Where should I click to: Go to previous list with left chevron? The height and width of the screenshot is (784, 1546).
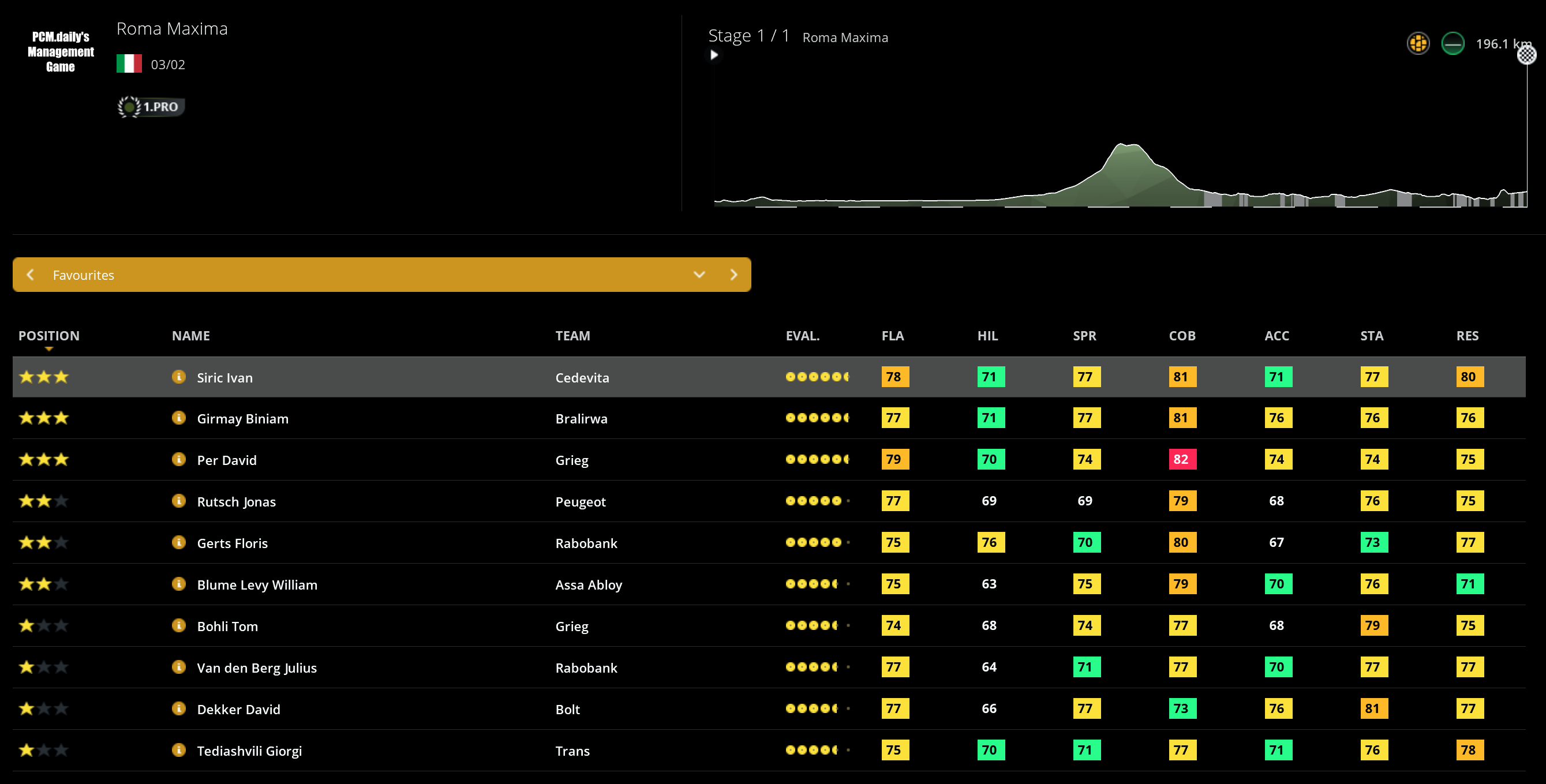pos(31,275)
